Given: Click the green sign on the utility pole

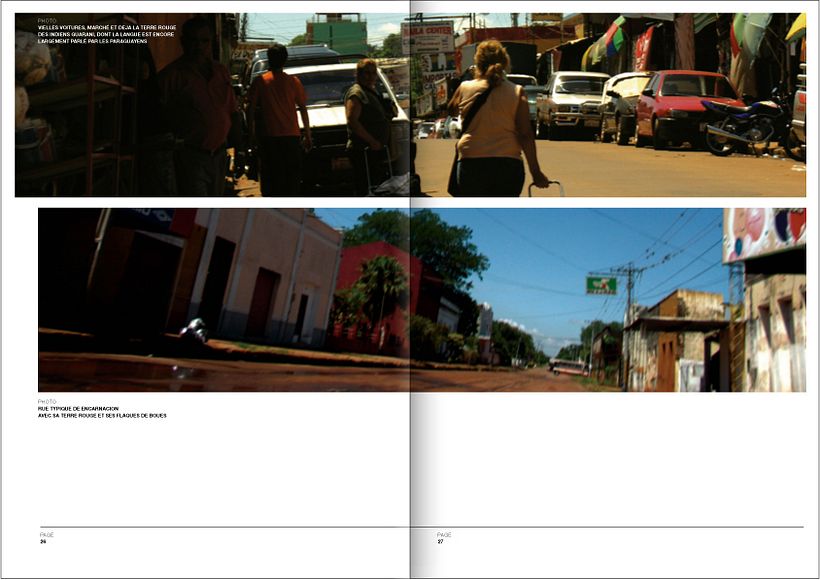Looking at the screenshot, I should point(601,286).
